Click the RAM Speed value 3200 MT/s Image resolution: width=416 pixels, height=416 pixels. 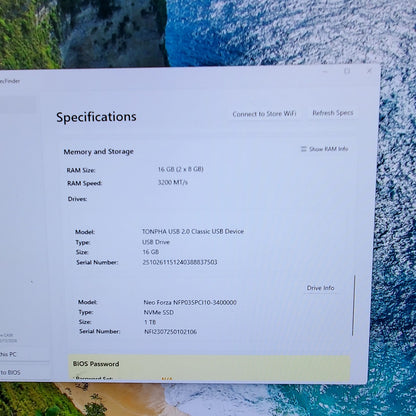click(x=173, y=182)
